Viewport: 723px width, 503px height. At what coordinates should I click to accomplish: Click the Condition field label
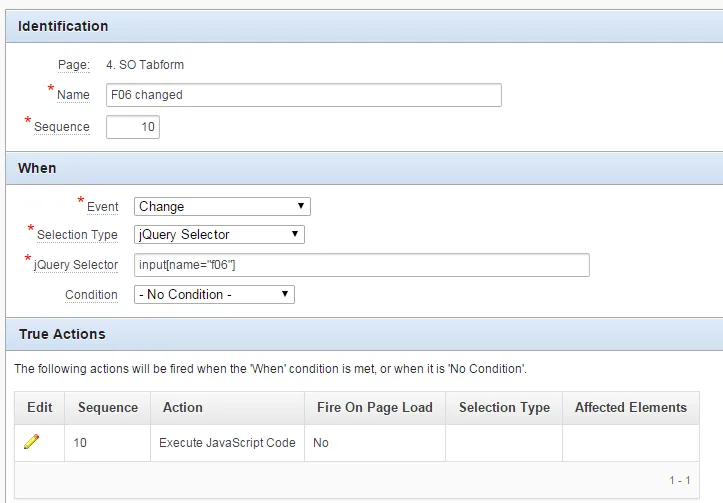[91, 295]
